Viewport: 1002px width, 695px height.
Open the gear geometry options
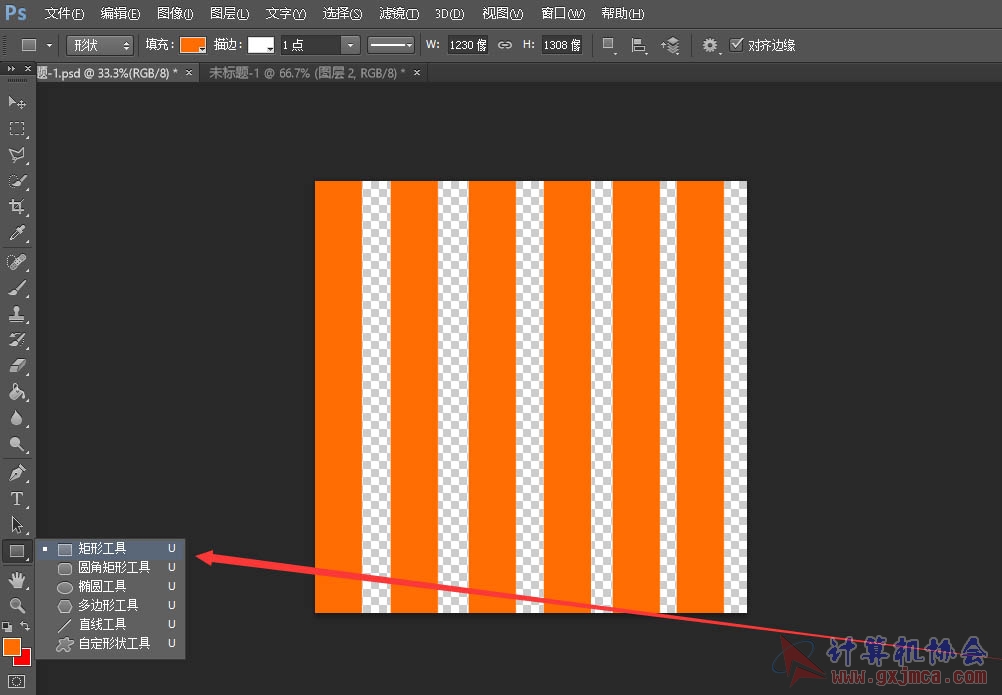tap(710, 45)
